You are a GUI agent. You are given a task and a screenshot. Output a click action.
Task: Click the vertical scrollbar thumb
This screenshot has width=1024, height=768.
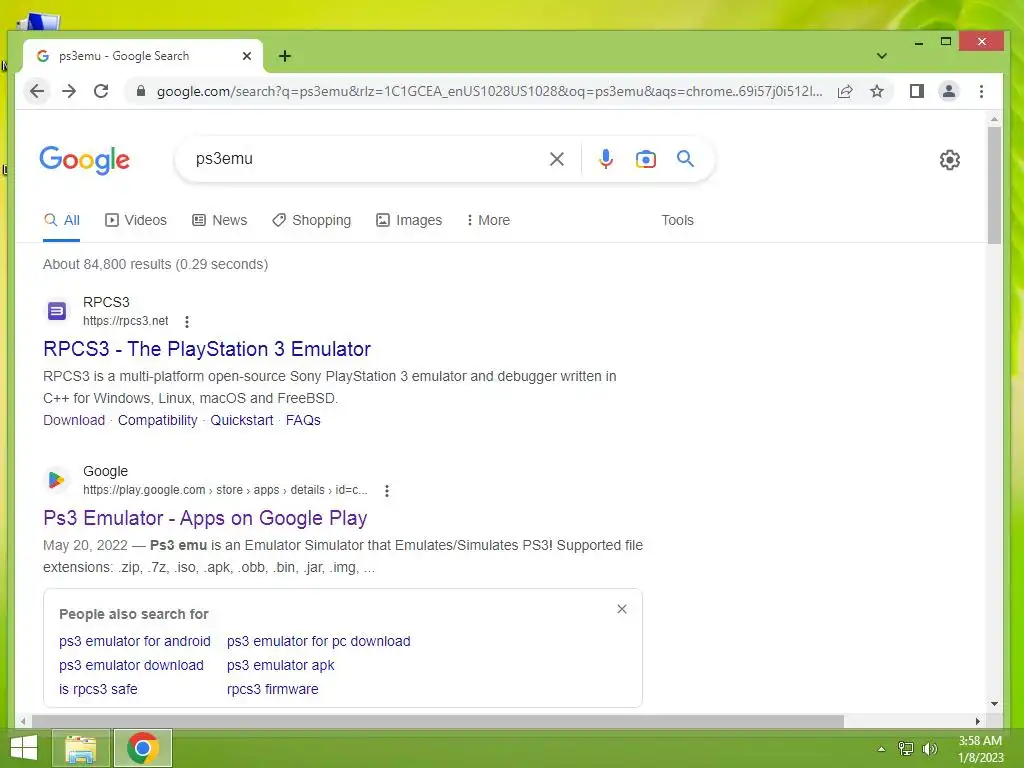994,185
